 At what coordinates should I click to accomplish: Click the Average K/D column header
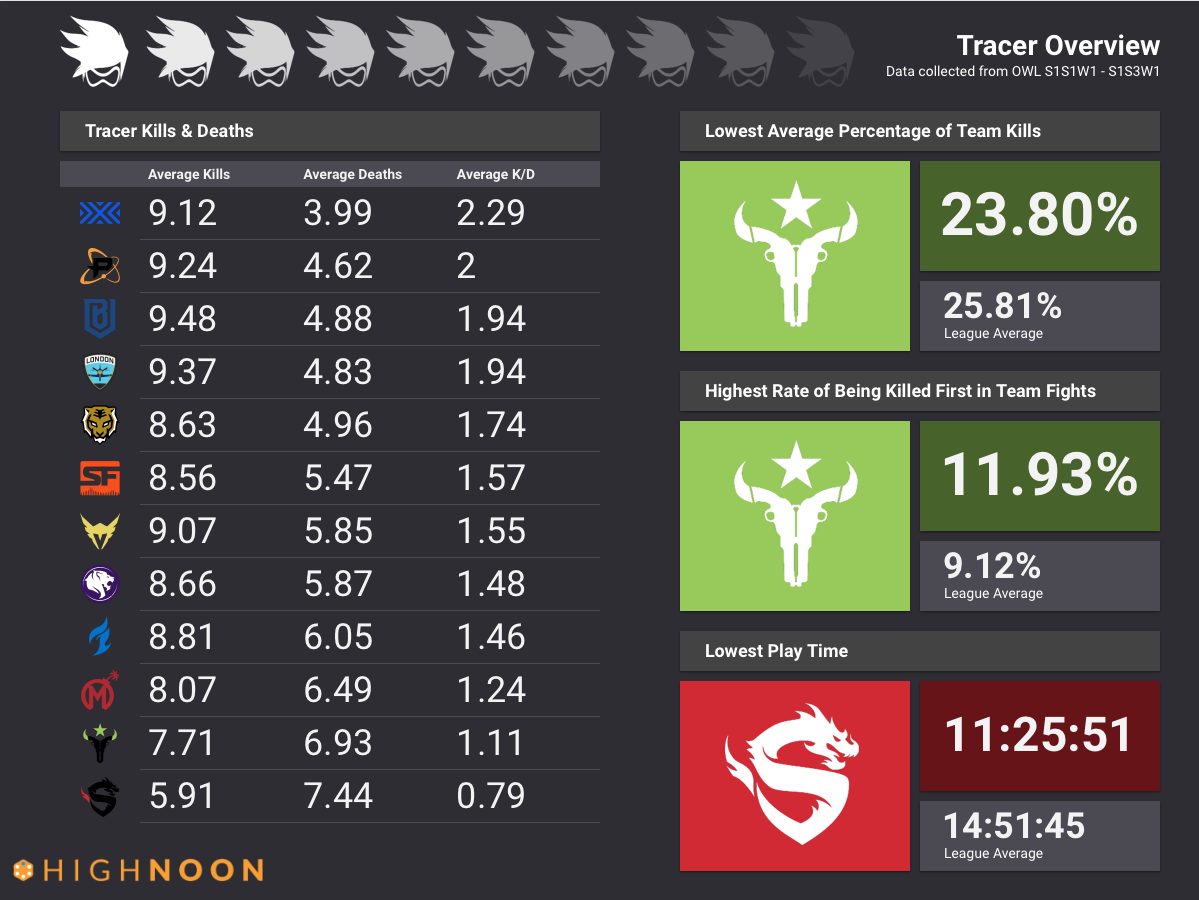[496, 174]
